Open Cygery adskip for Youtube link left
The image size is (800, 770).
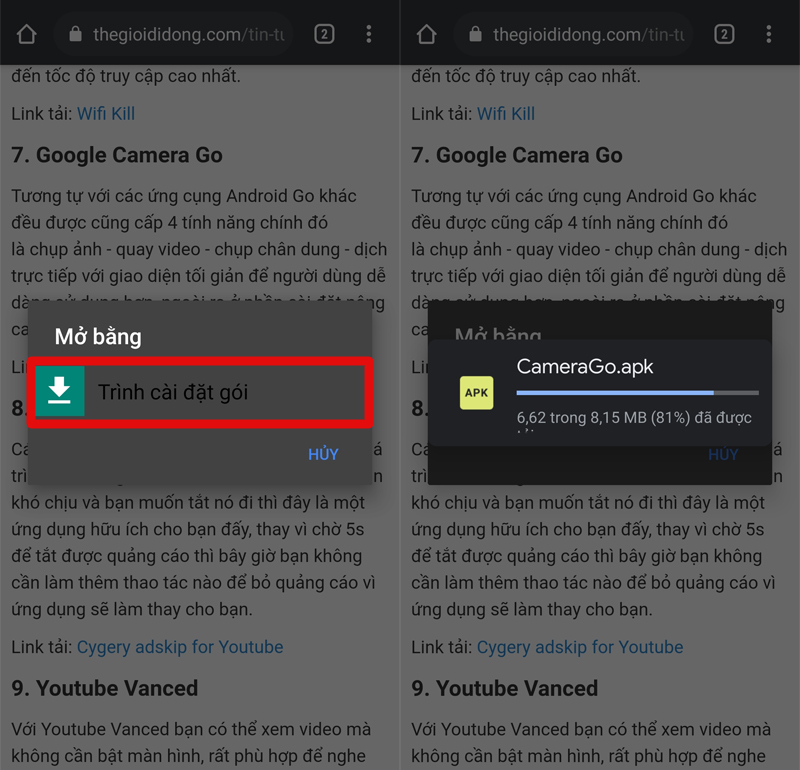(x=180, y=647)
